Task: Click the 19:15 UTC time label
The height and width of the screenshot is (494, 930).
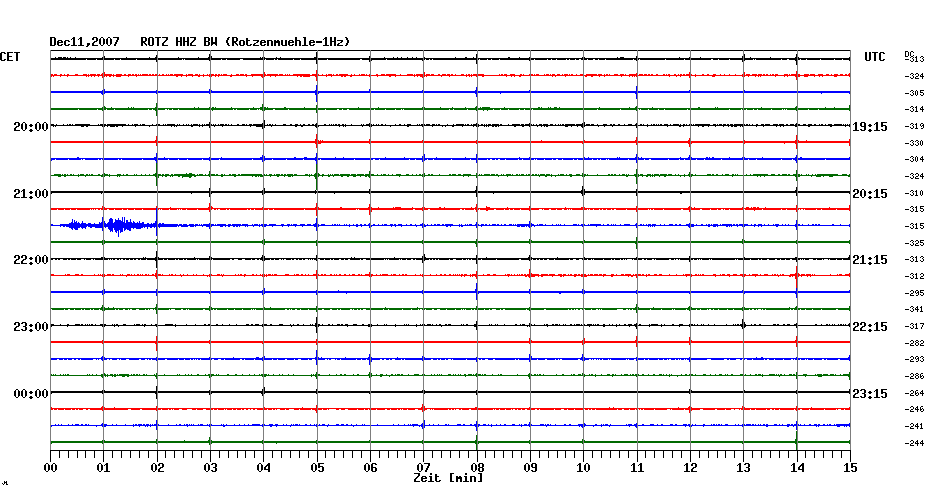Action: pyautogui.click(x=870, y=127)
